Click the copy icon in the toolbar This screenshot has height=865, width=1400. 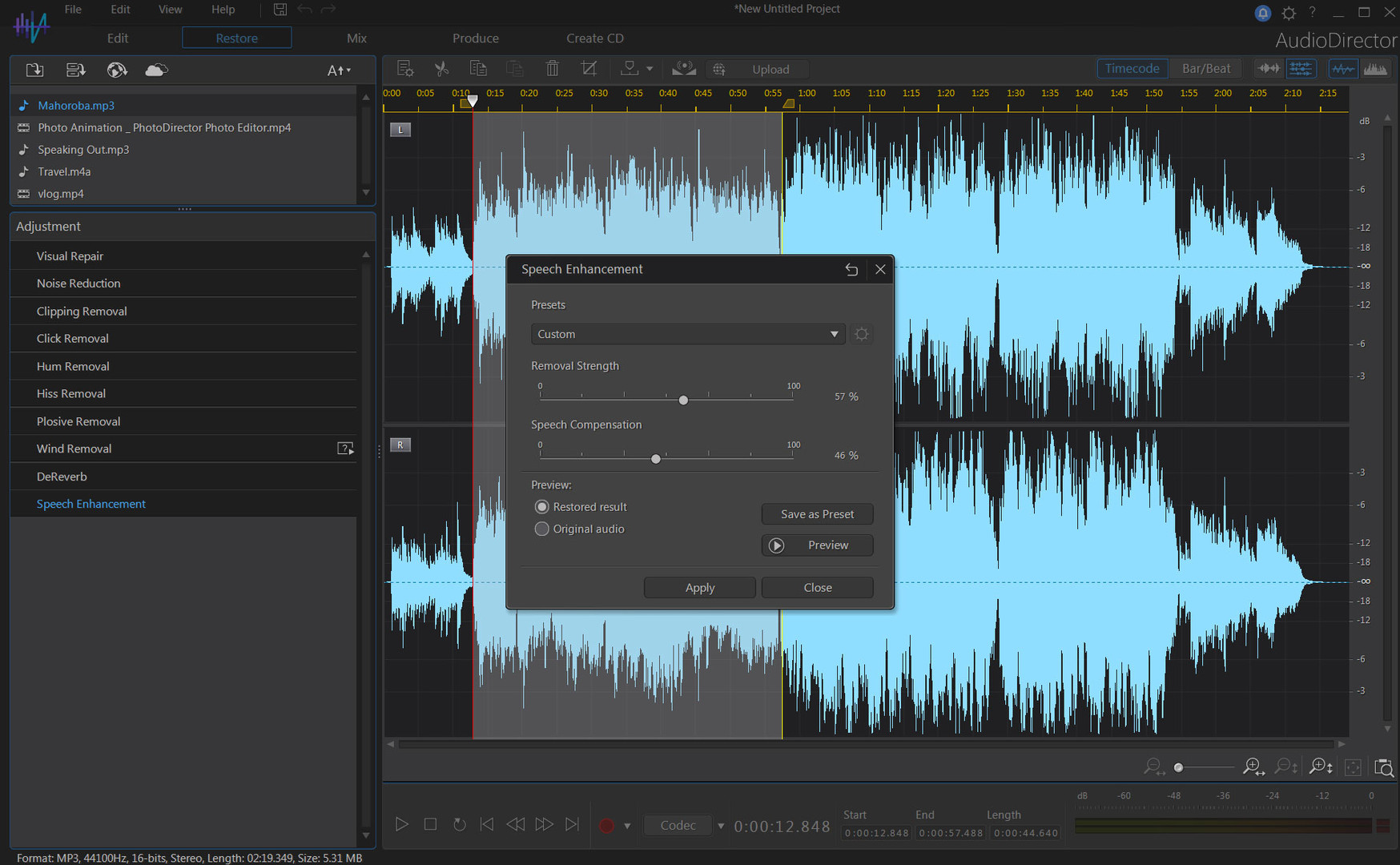pos(478,68)
